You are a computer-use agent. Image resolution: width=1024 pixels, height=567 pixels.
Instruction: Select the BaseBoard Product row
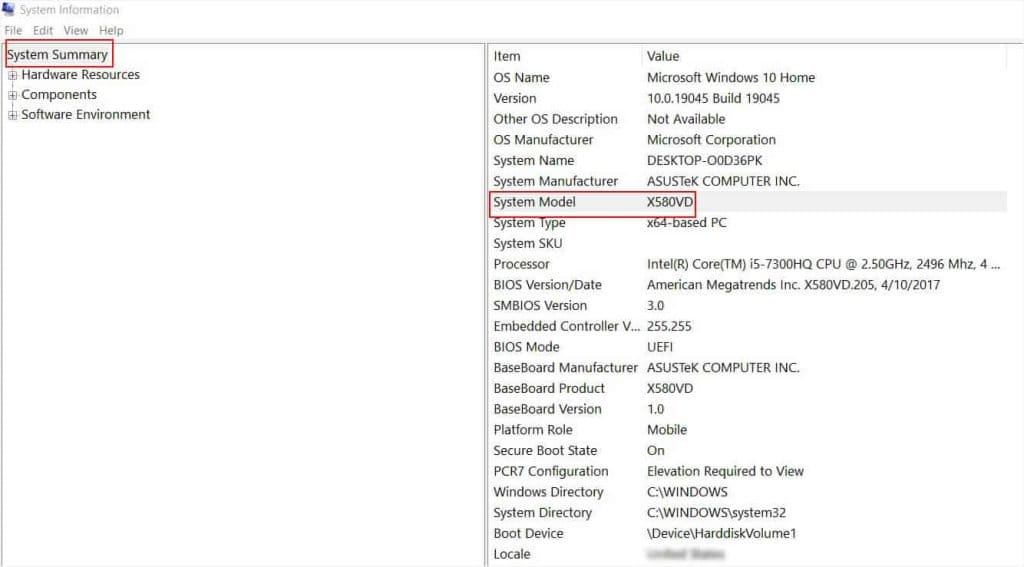(549, 388)
